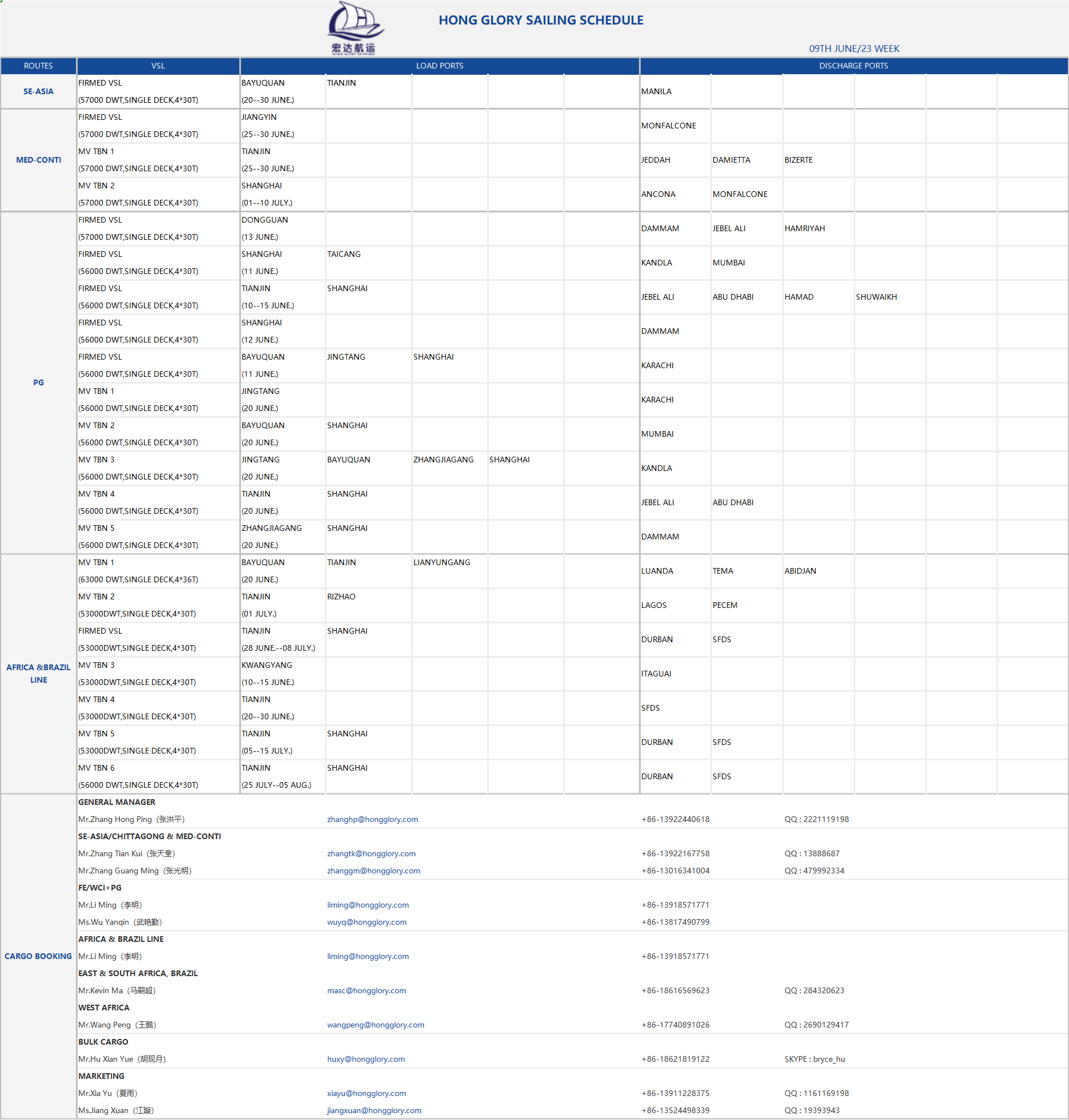Click the PG route cell
Screen dimensions: 1069x1120
click(x=38, y=382)
